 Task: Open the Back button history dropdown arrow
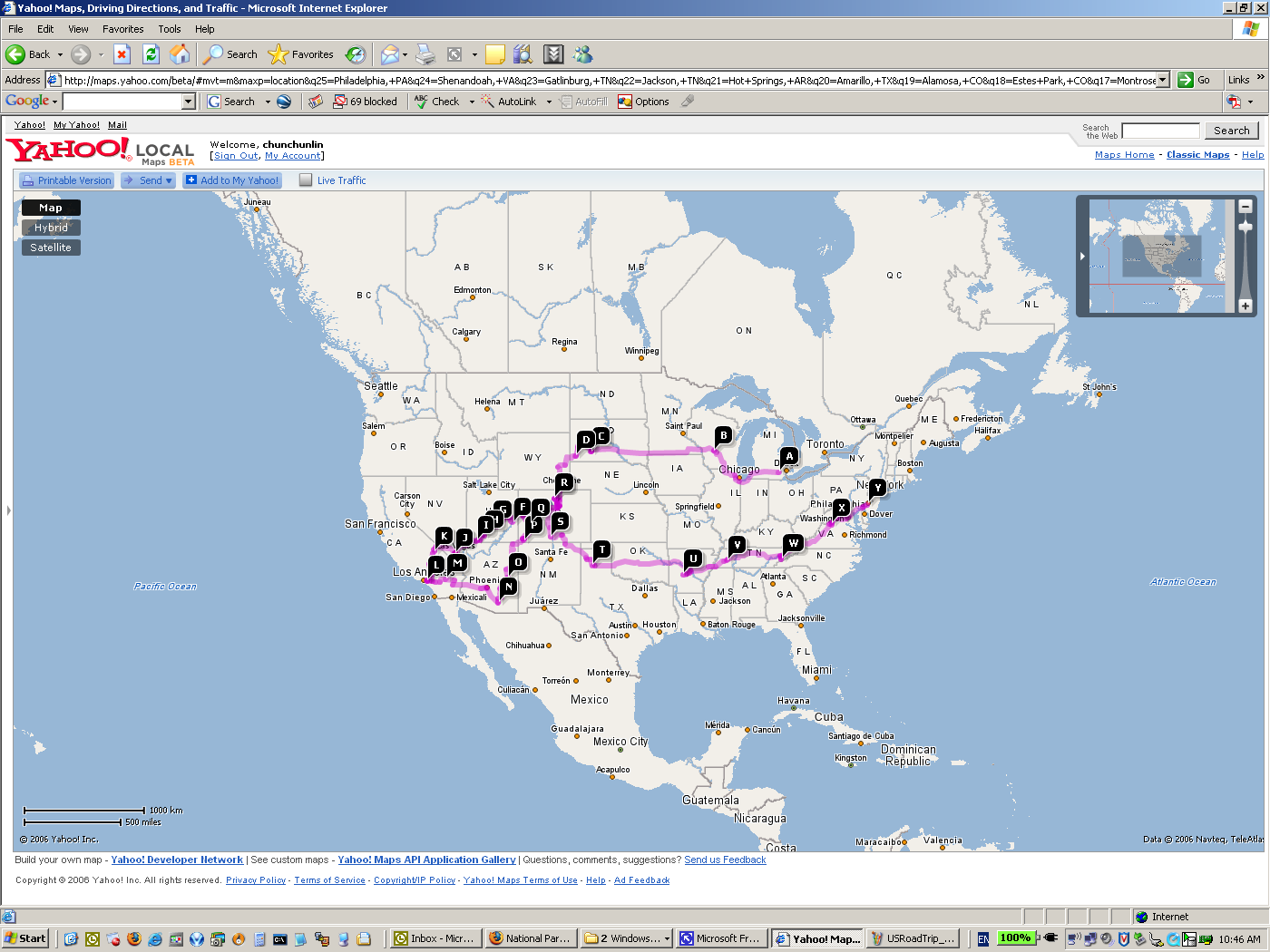coord(61,54)
